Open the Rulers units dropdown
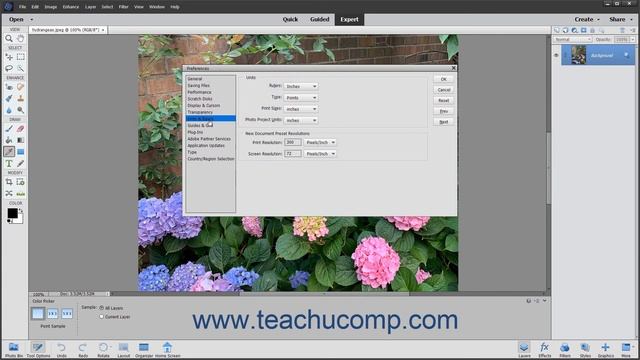640x360 pixels. pos(300,87)
